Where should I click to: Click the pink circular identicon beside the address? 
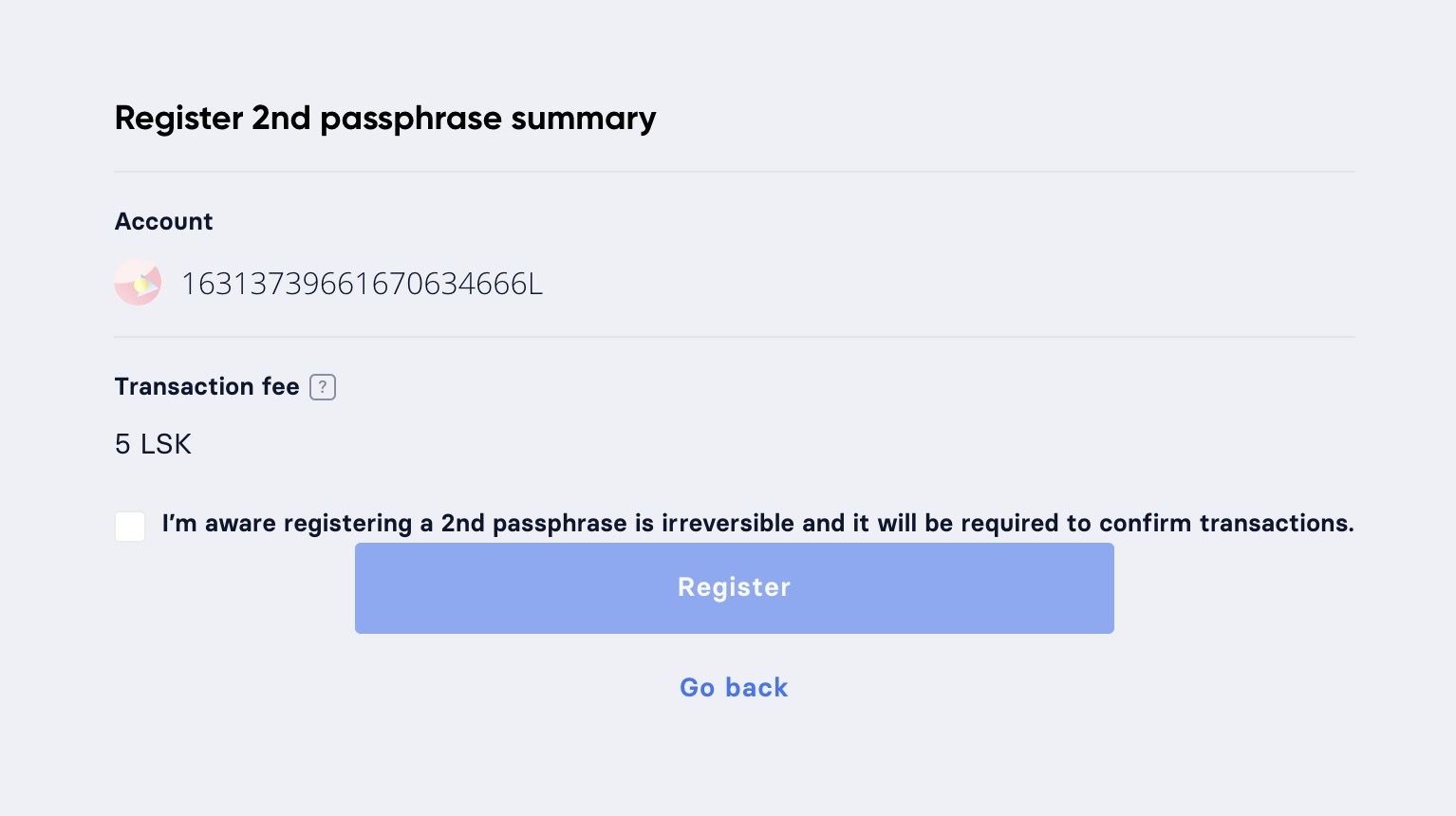[138, 283]
